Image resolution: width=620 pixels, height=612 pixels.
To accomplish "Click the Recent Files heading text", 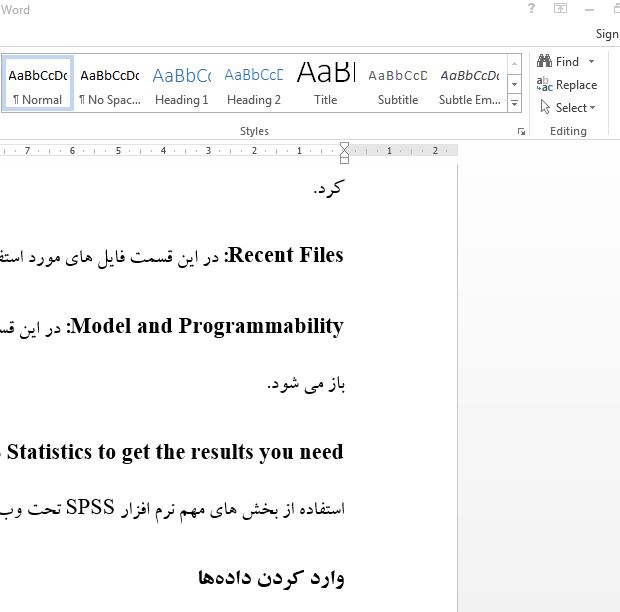I will click(285, 255).
